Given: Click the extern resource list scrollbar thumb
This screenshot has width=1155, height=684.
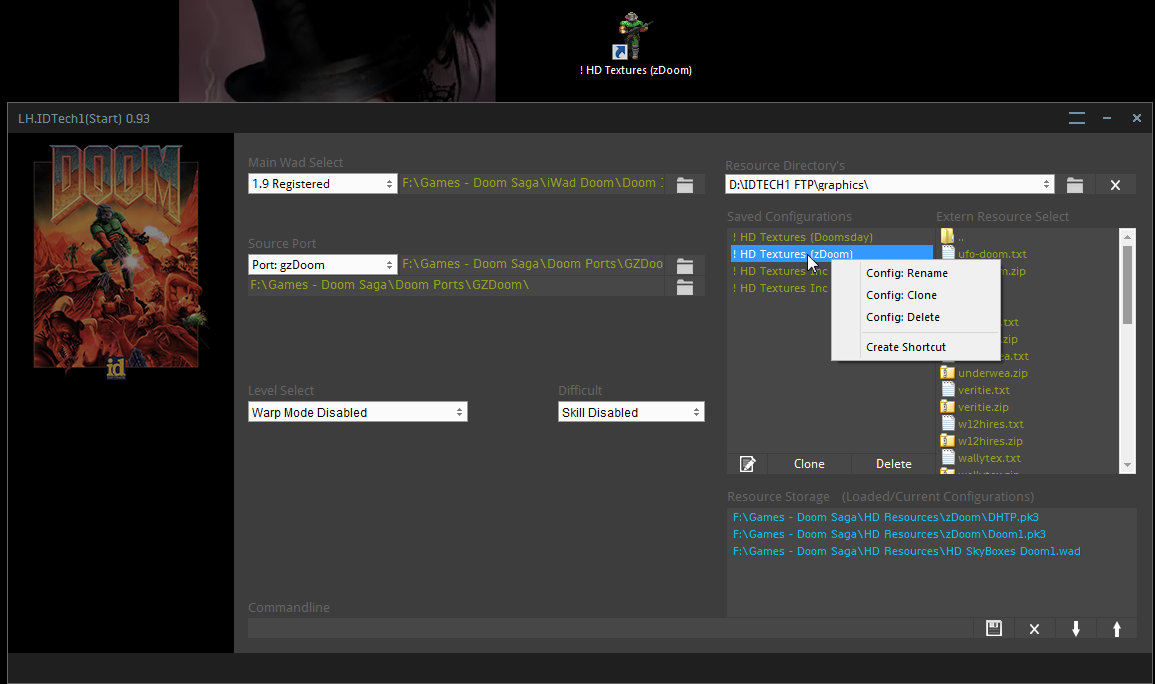Looking at the screenshot, I should 1127,284.
